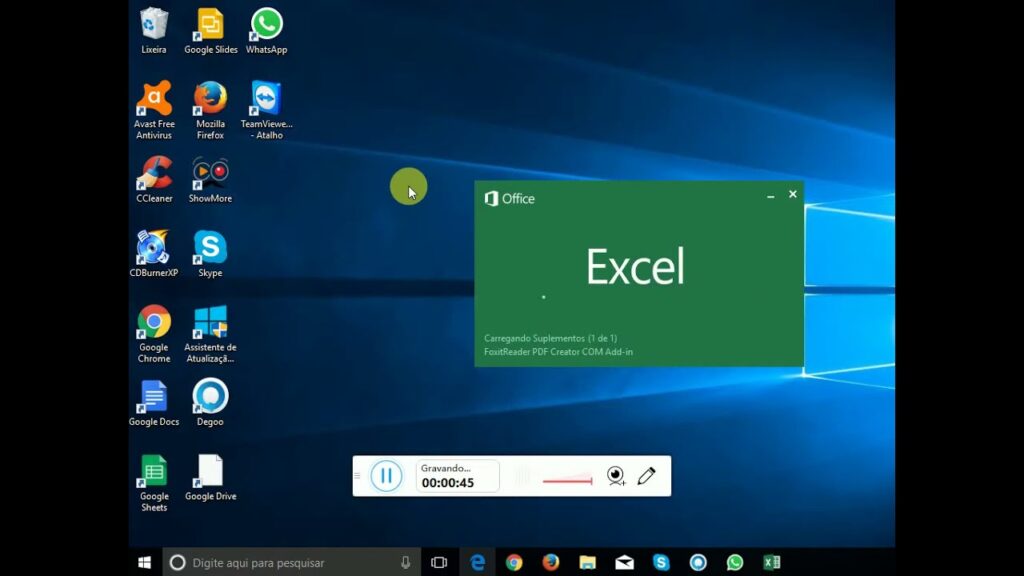Close the Excel splash screen
1024x576 pixels.
[793, 194]
